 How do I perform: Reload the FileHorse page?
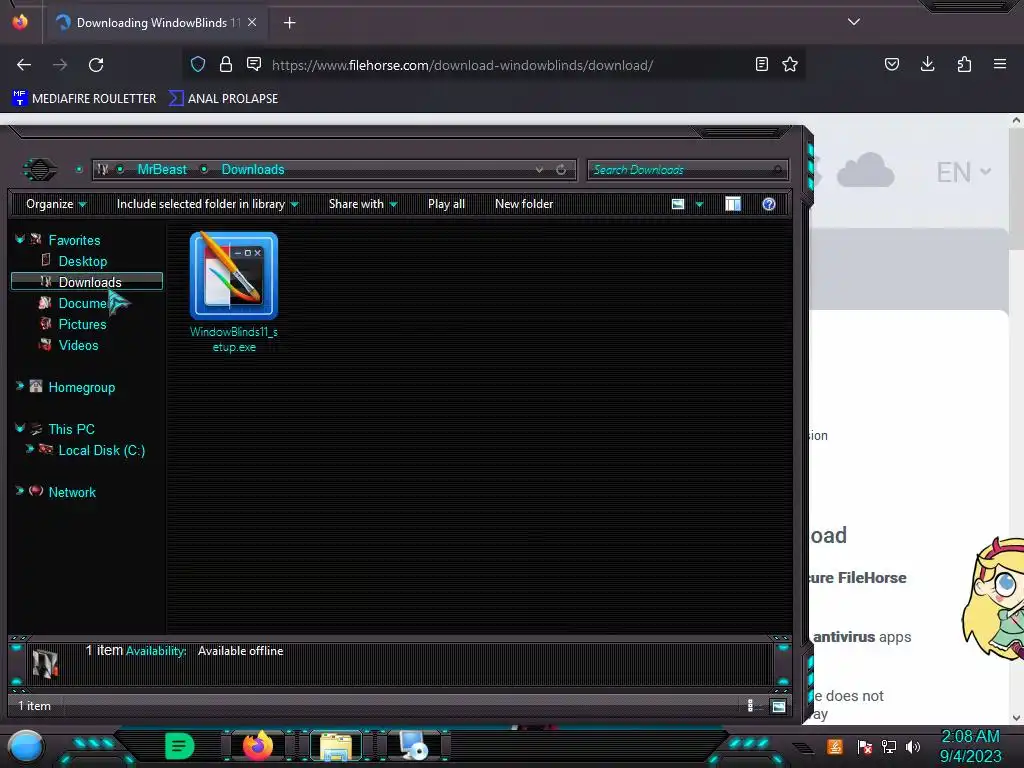(96, 65)
